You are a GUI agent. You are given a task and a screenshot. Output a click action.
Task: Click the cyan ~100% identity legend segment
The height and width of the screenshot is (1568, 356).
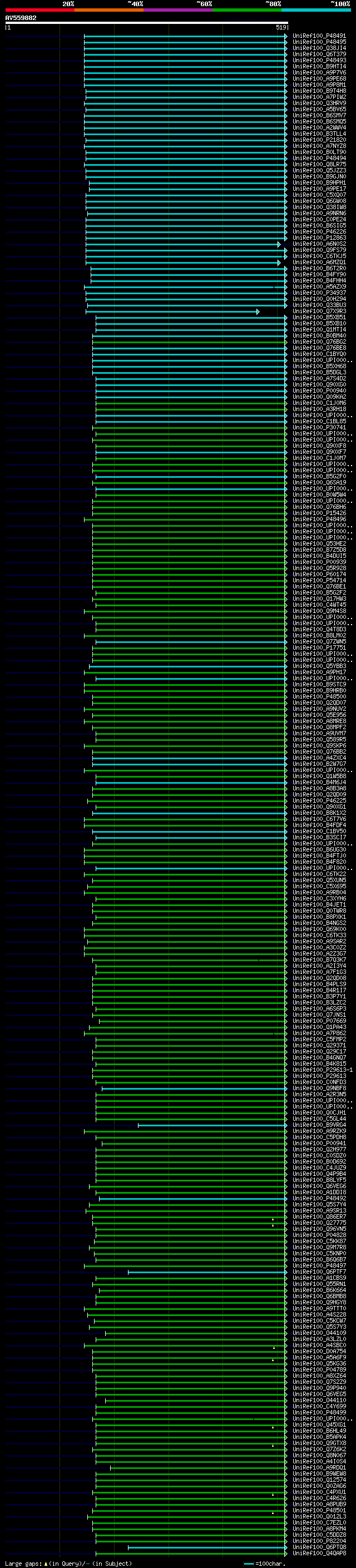tap(316, 10)
